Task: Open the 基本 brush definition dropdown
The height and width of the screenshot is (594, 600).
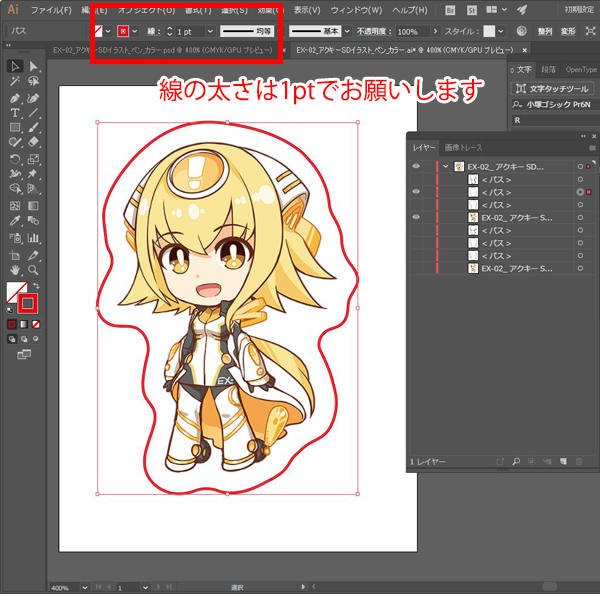Action: [347, 31]
